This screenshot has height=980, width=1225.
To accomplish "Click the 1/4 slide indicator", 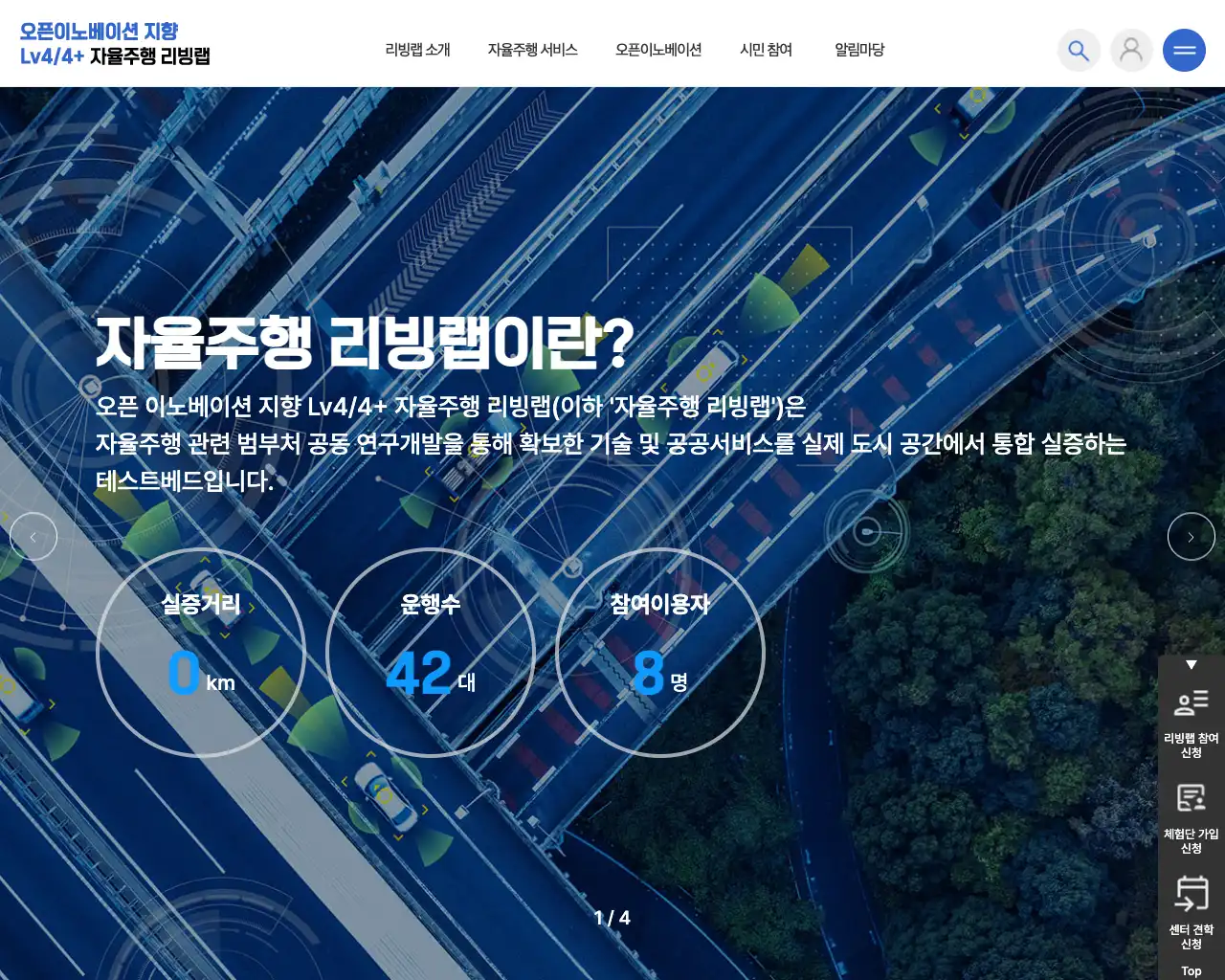I will click(613, 916).
